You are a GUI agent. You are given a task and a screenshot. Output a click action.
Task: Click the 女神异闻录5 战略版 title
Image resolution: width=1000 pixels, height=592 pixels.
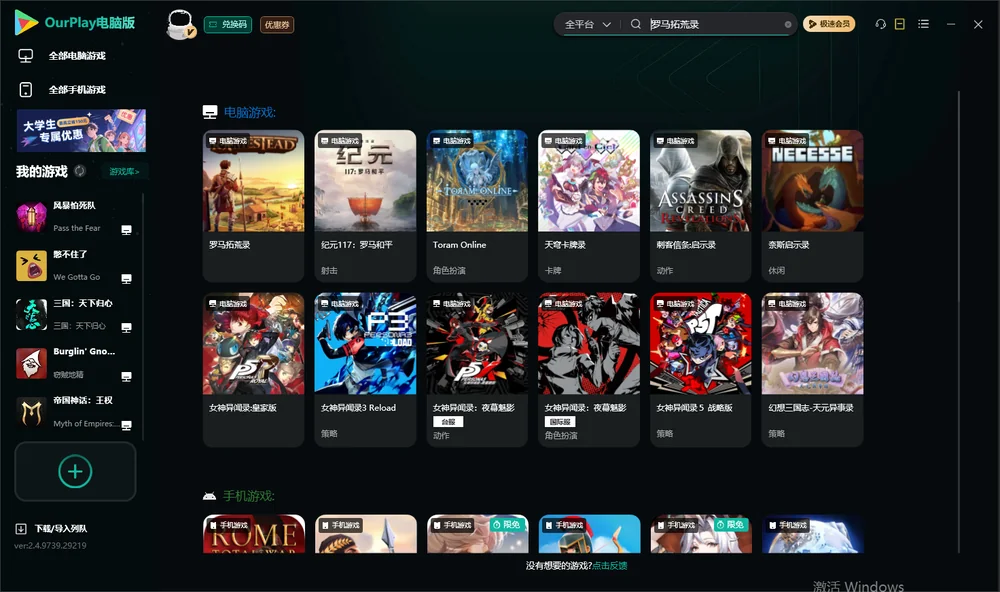coord(695,408)
